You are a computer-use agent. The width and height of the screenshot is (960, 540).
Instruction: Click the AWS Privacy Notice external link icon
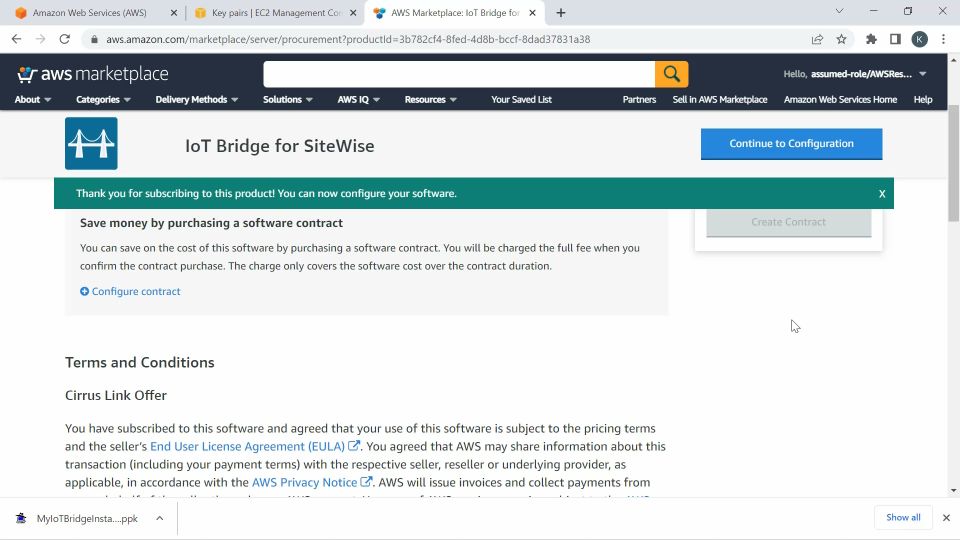[x=366, y=482]
